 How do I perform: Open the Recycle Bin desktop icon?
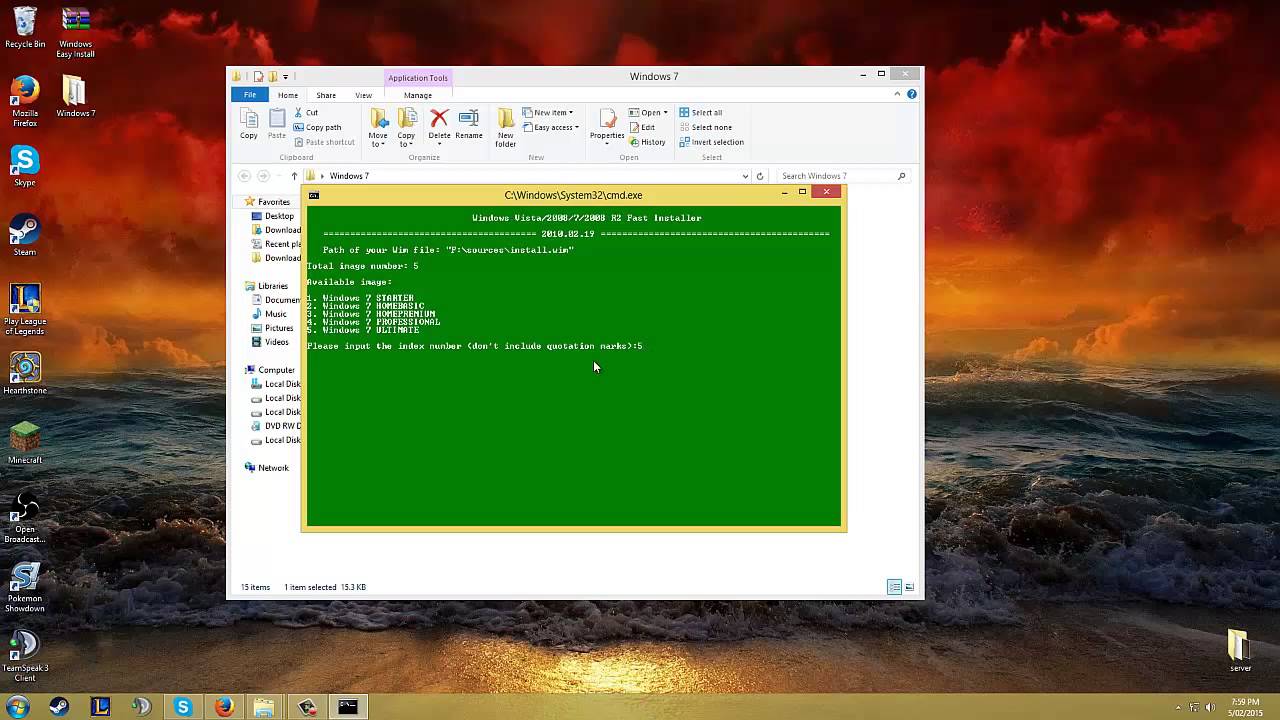[25, 27]
